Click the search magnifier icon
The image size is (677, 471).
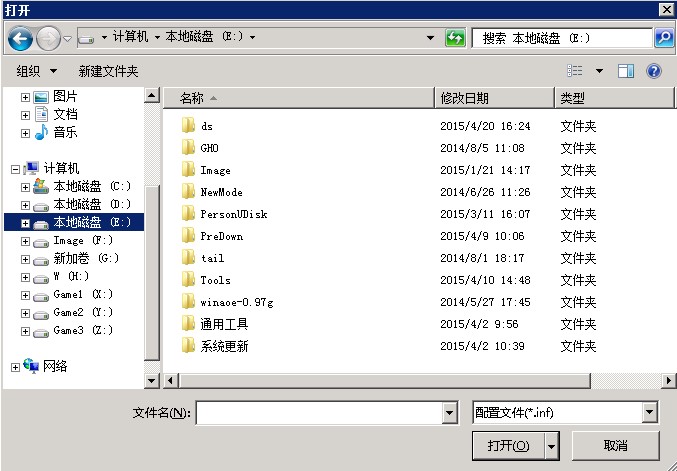pyautogui.click(x=663, y=38)
